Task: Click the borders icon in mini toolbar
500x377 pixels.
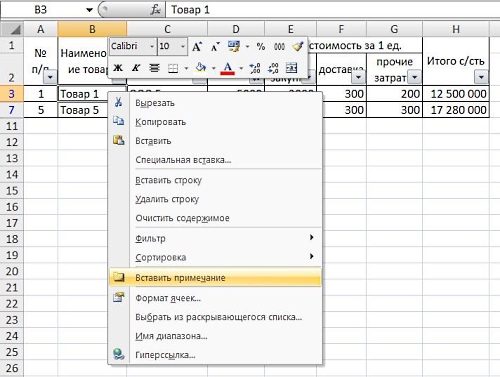Action: tap(173, 68)
